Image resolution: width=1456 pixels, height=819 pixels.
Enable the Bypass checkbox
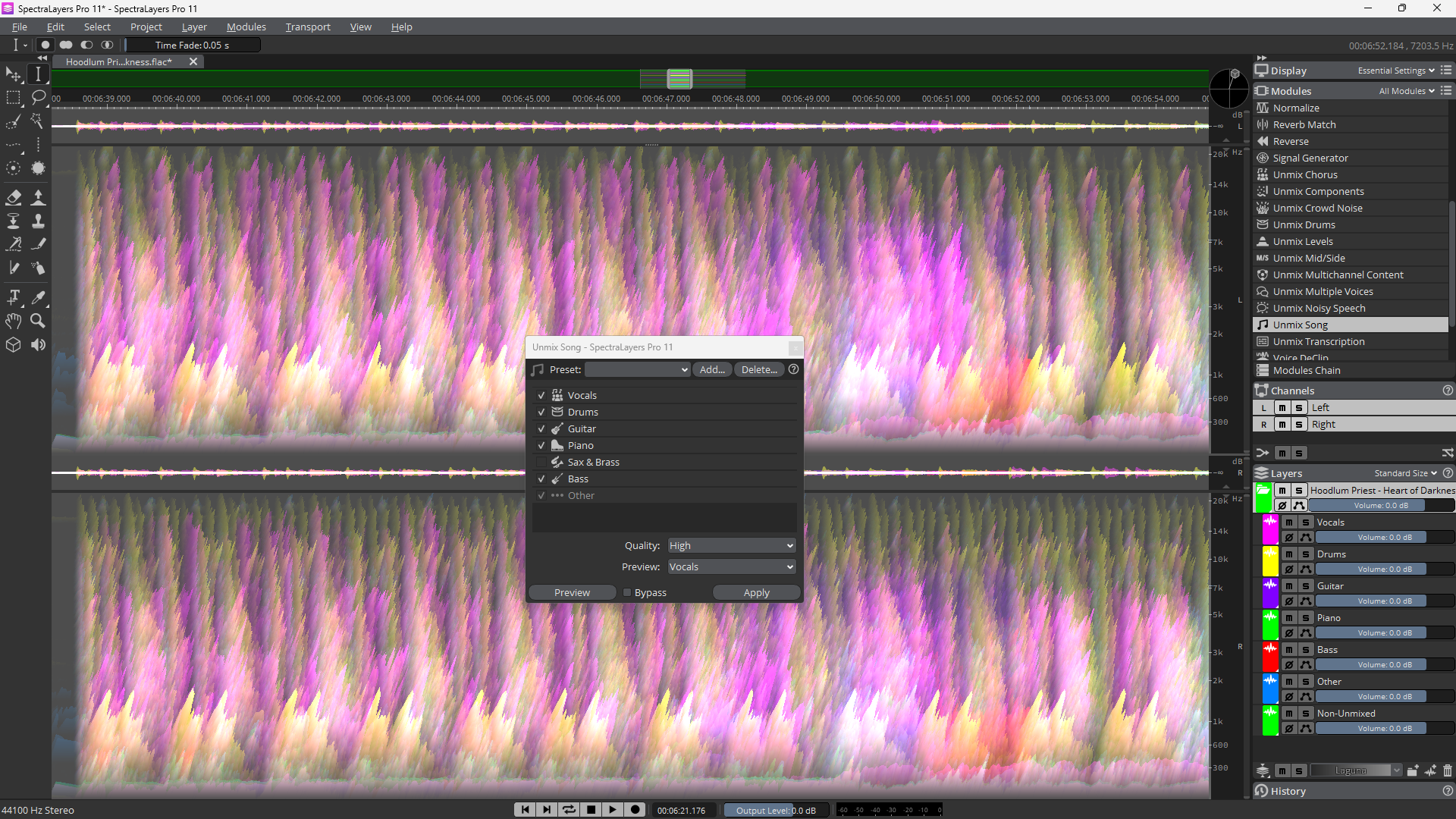click(x=627, y=592)
